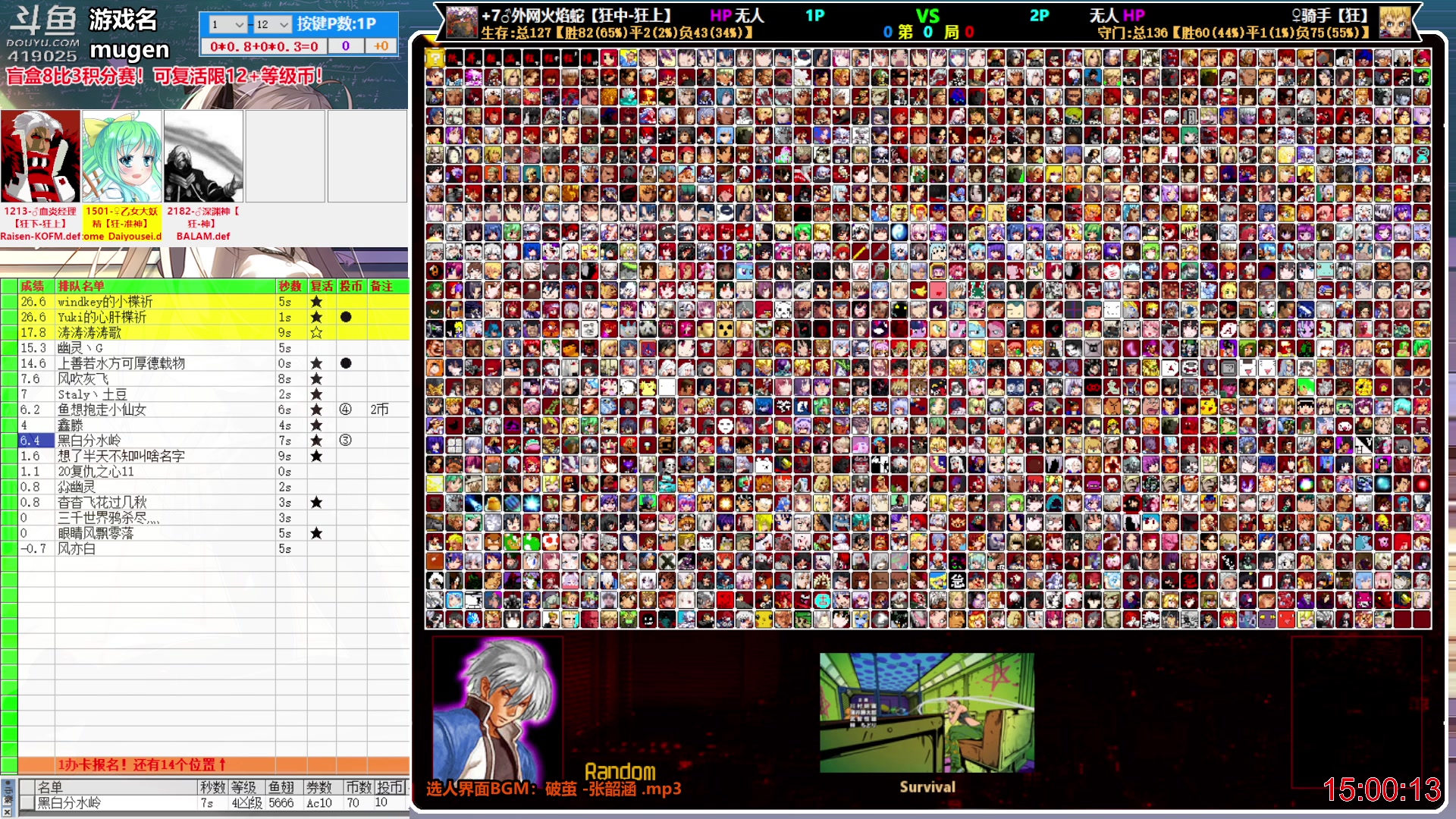Click the outlined star in 涛涛涛歌 row
Image resolution: width=1456 pixels, height=819 pixels.
tap(316, 332)
